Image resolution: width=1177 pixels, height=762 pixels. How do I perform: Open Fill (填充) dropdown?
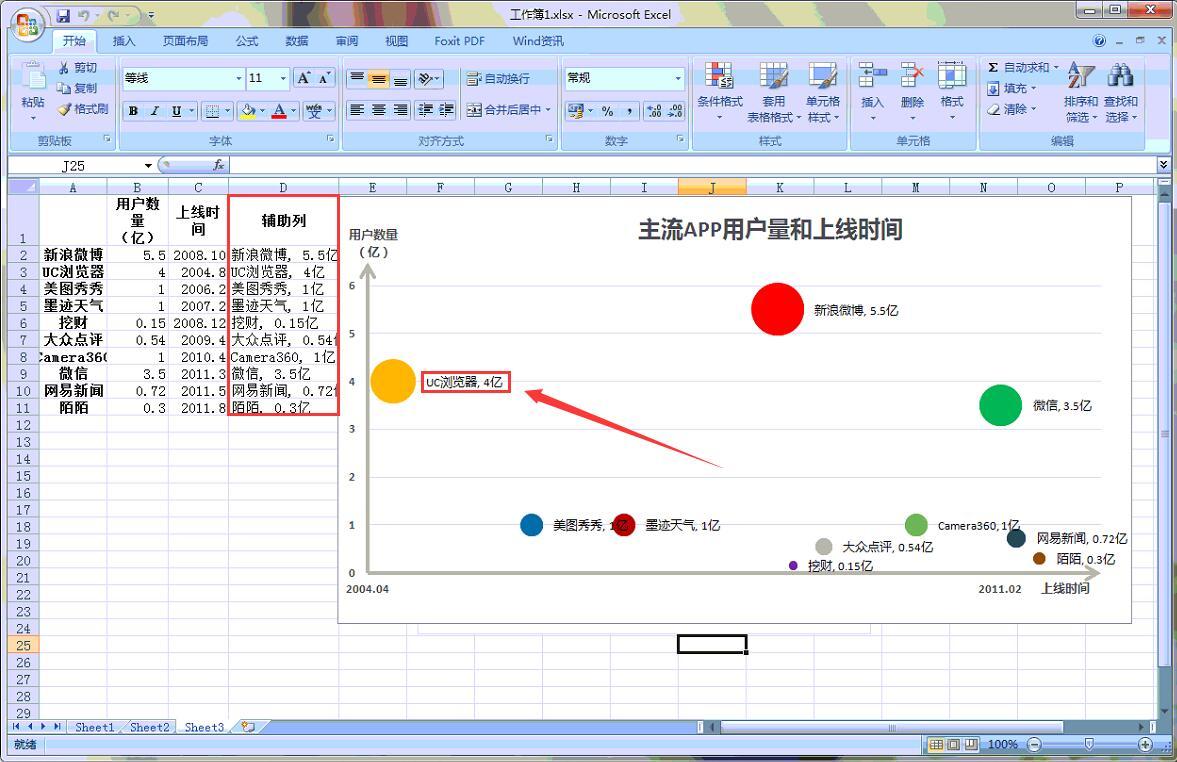point(1012,89)
